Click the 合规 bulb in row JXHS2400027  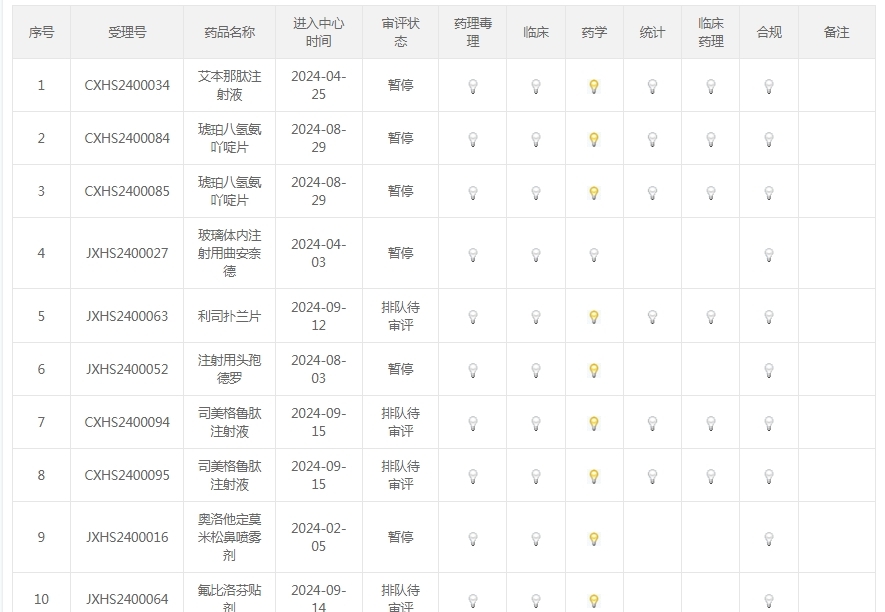click(769, 255)
